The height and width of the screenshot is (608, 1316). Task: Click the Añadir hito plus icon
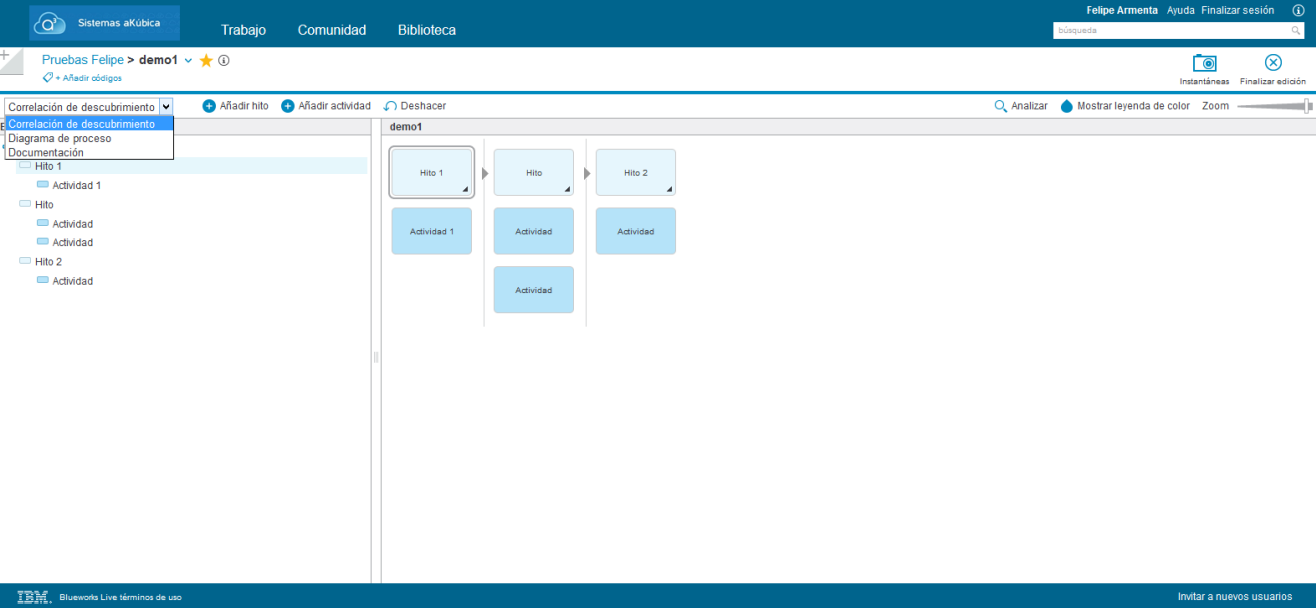click(x=209, y=106)
